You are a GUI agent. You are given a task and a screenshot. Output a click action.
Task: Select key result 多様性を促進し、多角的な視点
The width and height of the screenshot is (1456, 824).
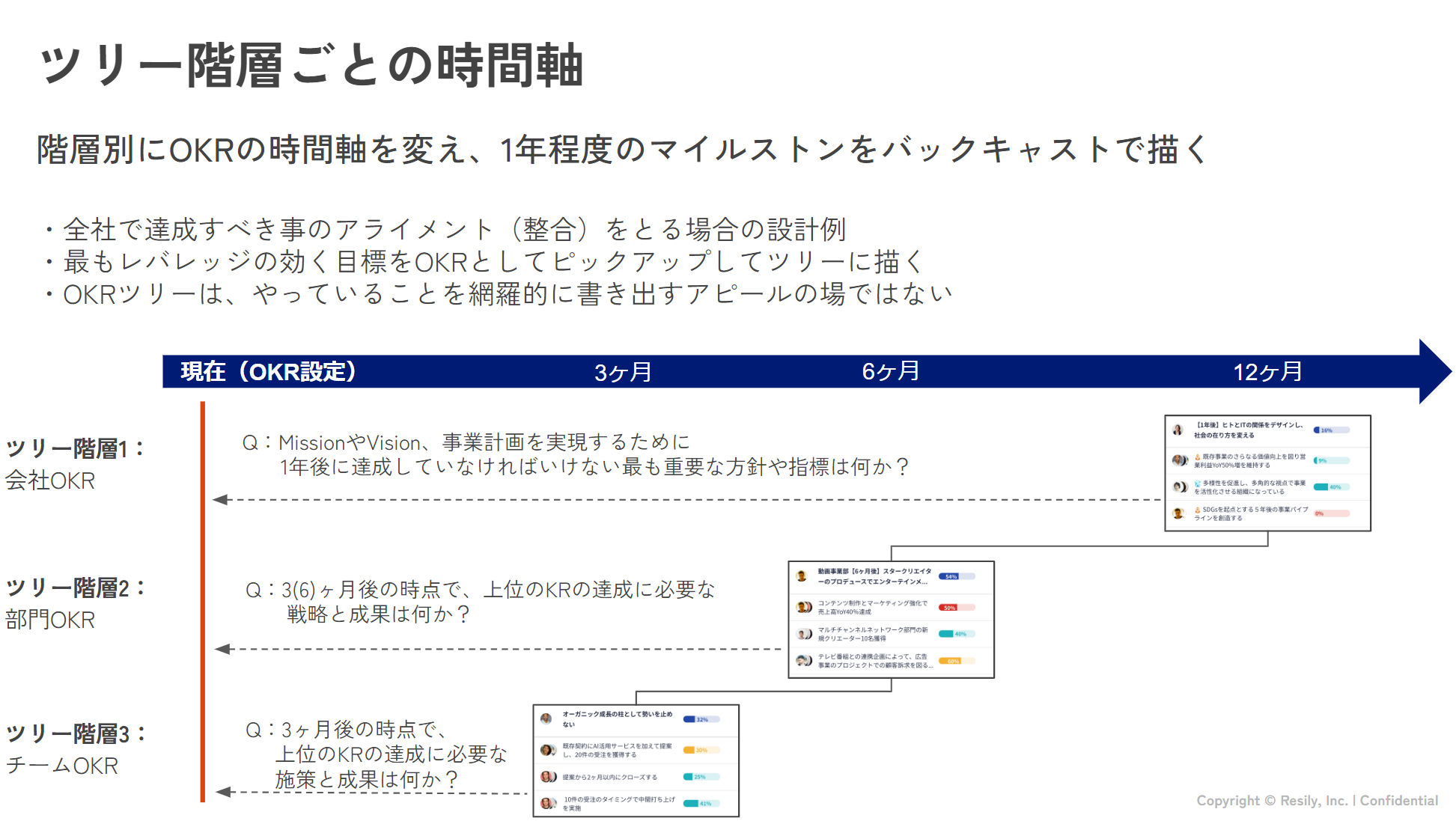1250,487
